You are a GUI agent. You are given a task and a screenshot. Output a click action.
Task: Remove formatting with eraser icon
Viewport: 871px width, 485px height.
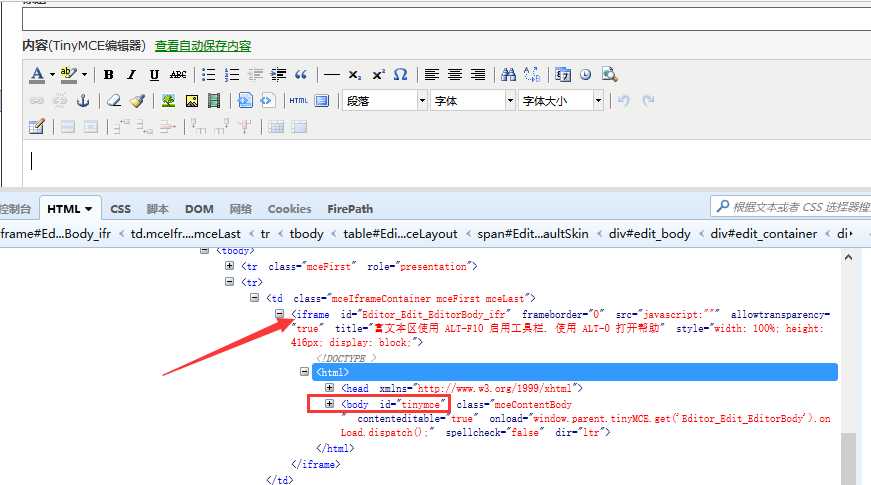click(114, 101)
